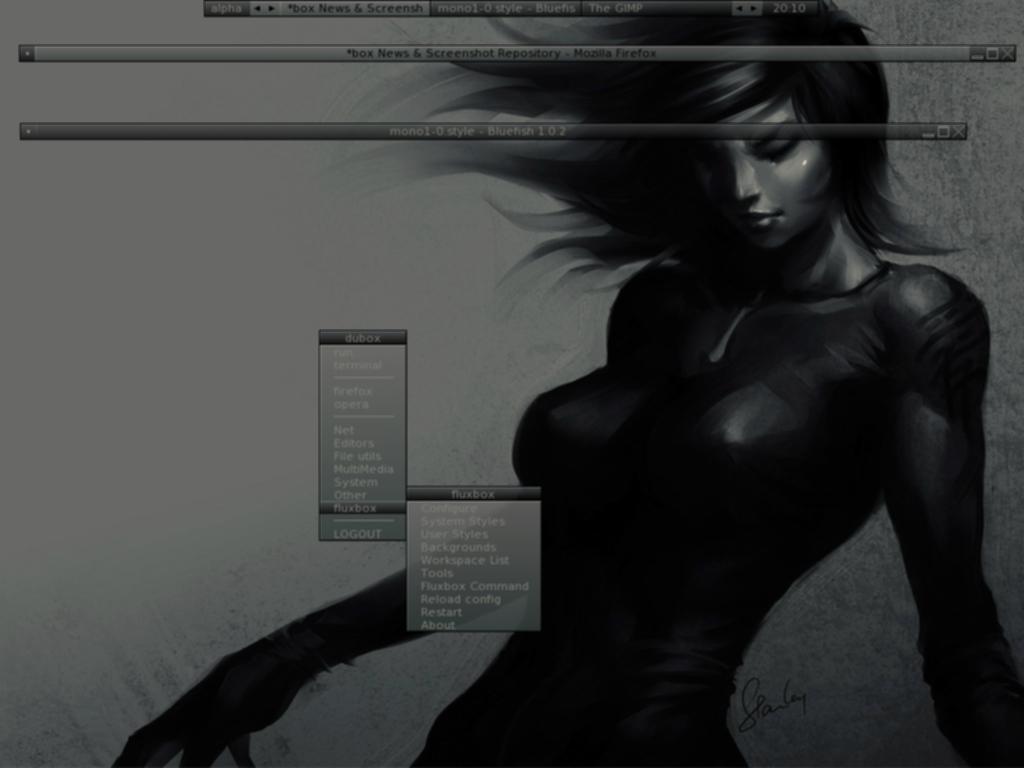Click About in fluxbox submenu
The width and height of the screenshot is (1024, 768).
click(x=473, y=625)
